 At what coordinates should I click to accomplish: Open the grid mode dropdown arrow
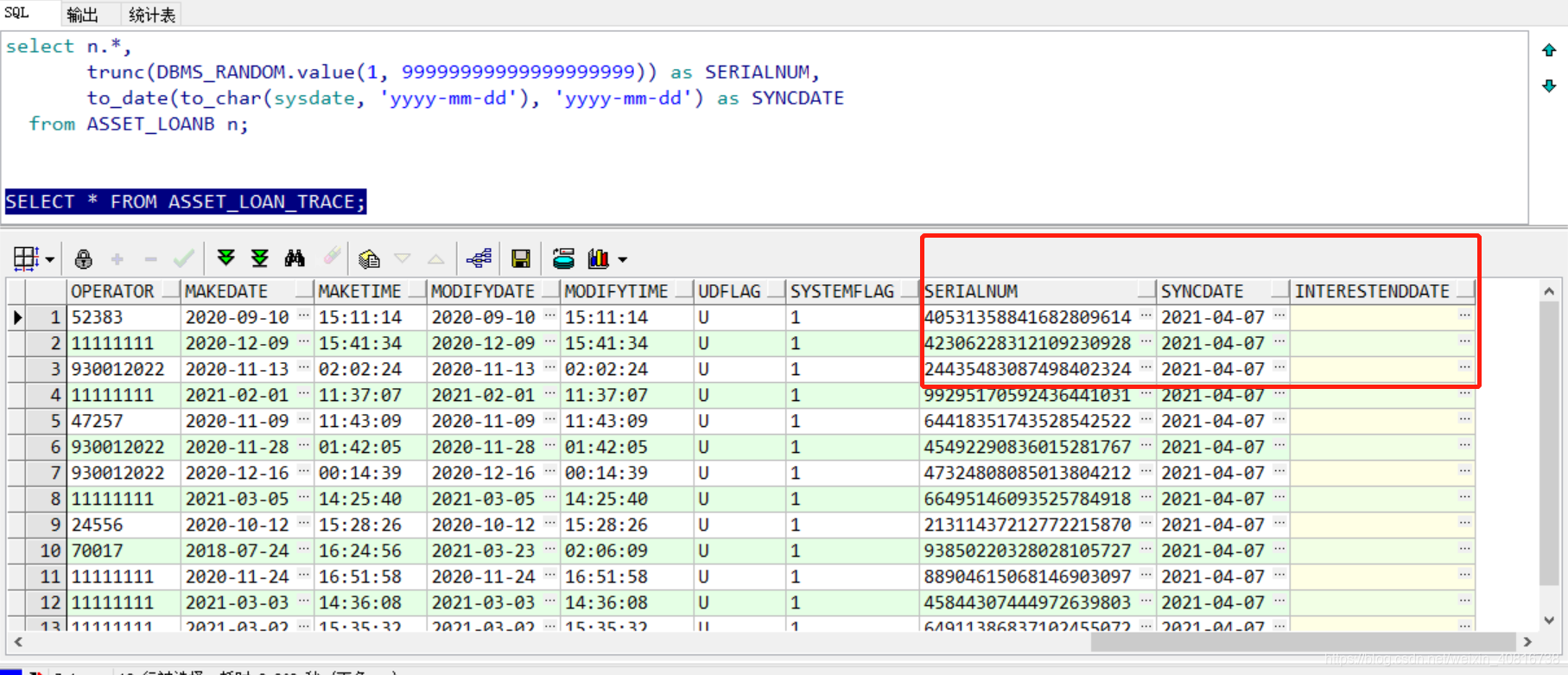click(x=50, y=259)
